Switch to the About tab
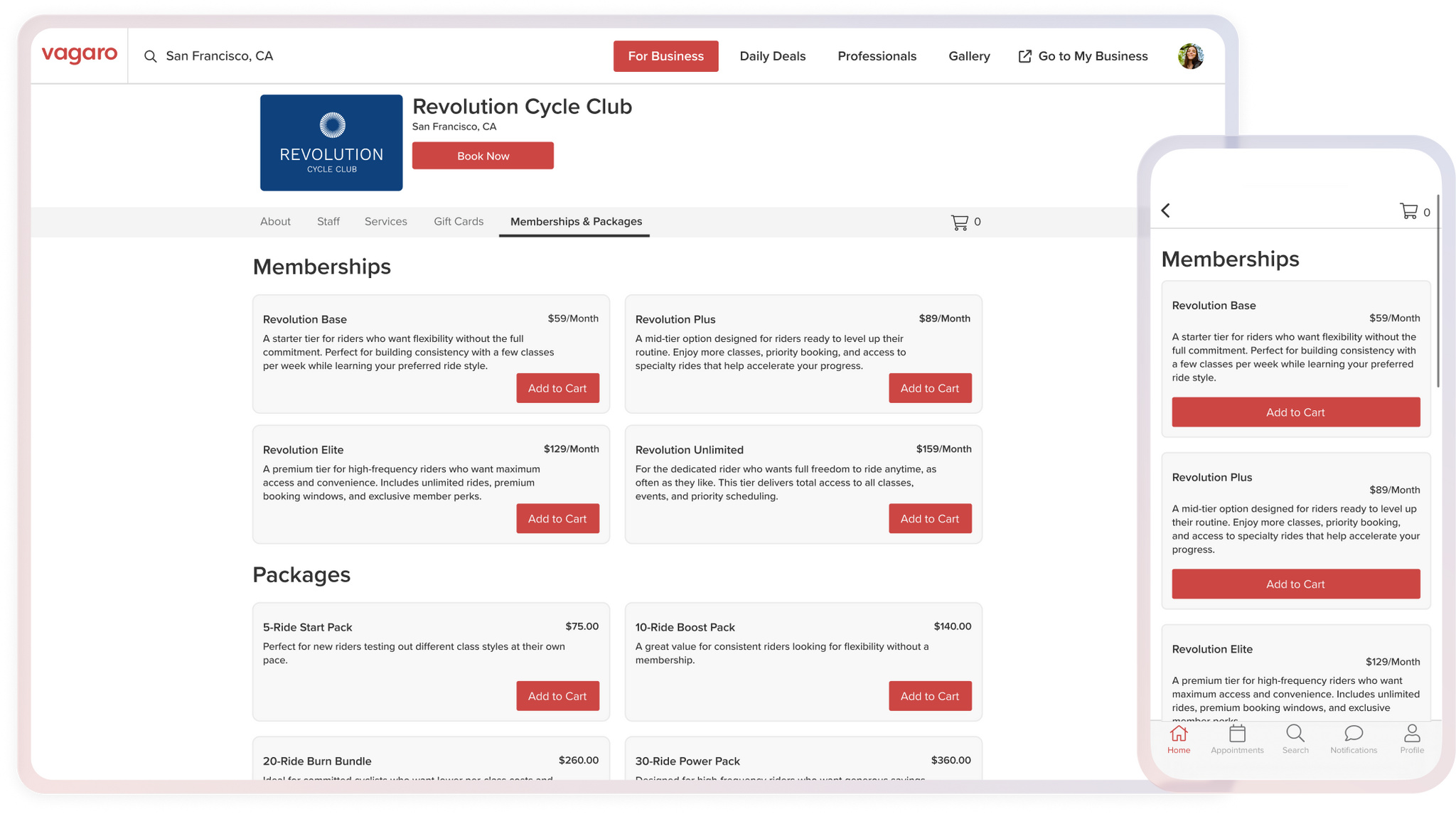The image size is (1456, 814). [275, 222]
